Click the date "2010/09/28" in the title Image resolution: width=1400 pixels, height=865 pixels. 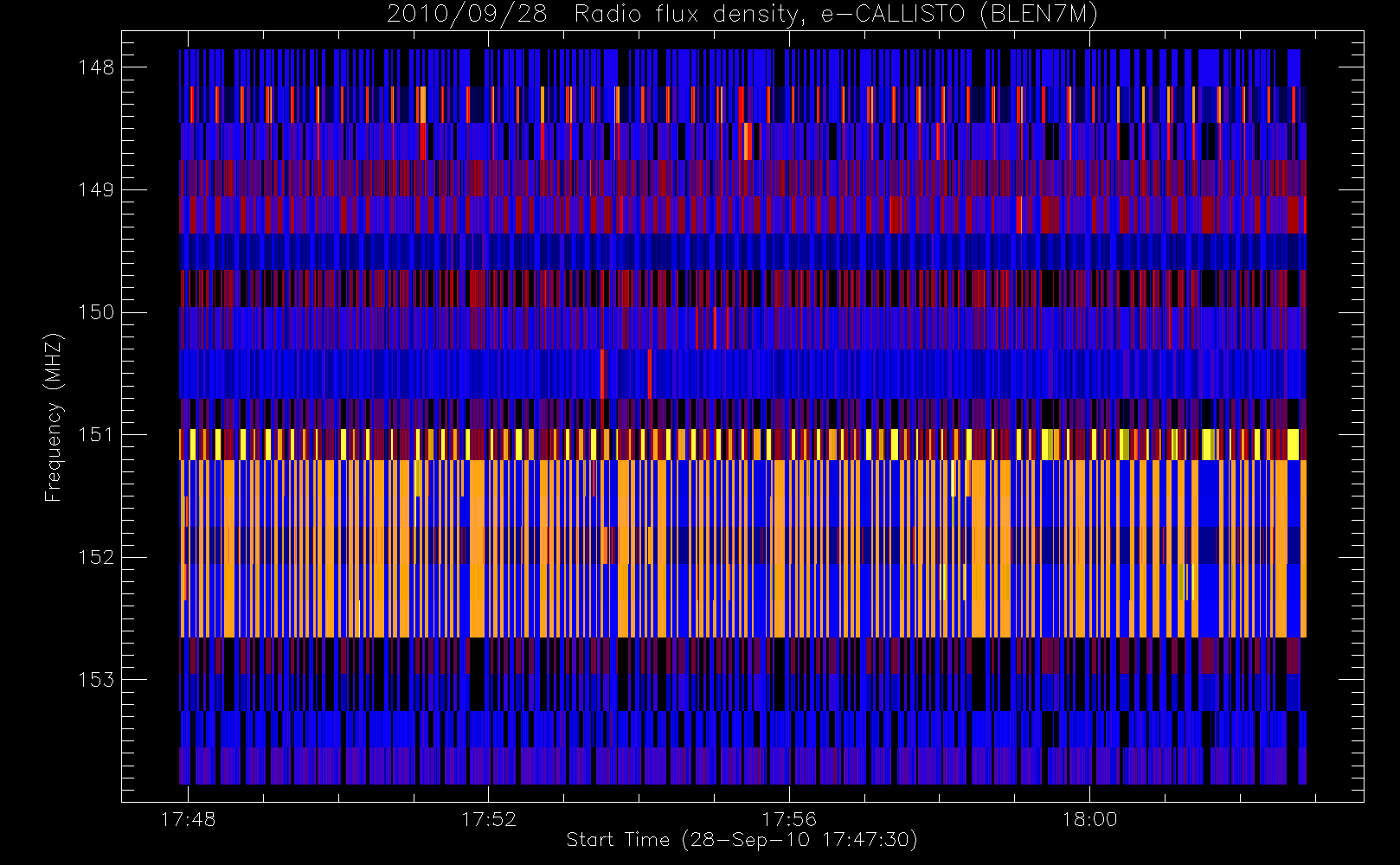pyautogui.click(x=467, y=15)
